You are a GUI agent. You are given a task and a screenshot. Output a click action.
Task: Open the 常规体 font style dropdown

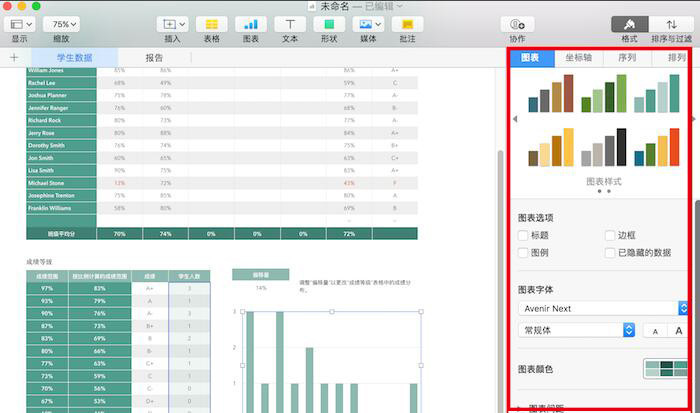tap(576, 330)
